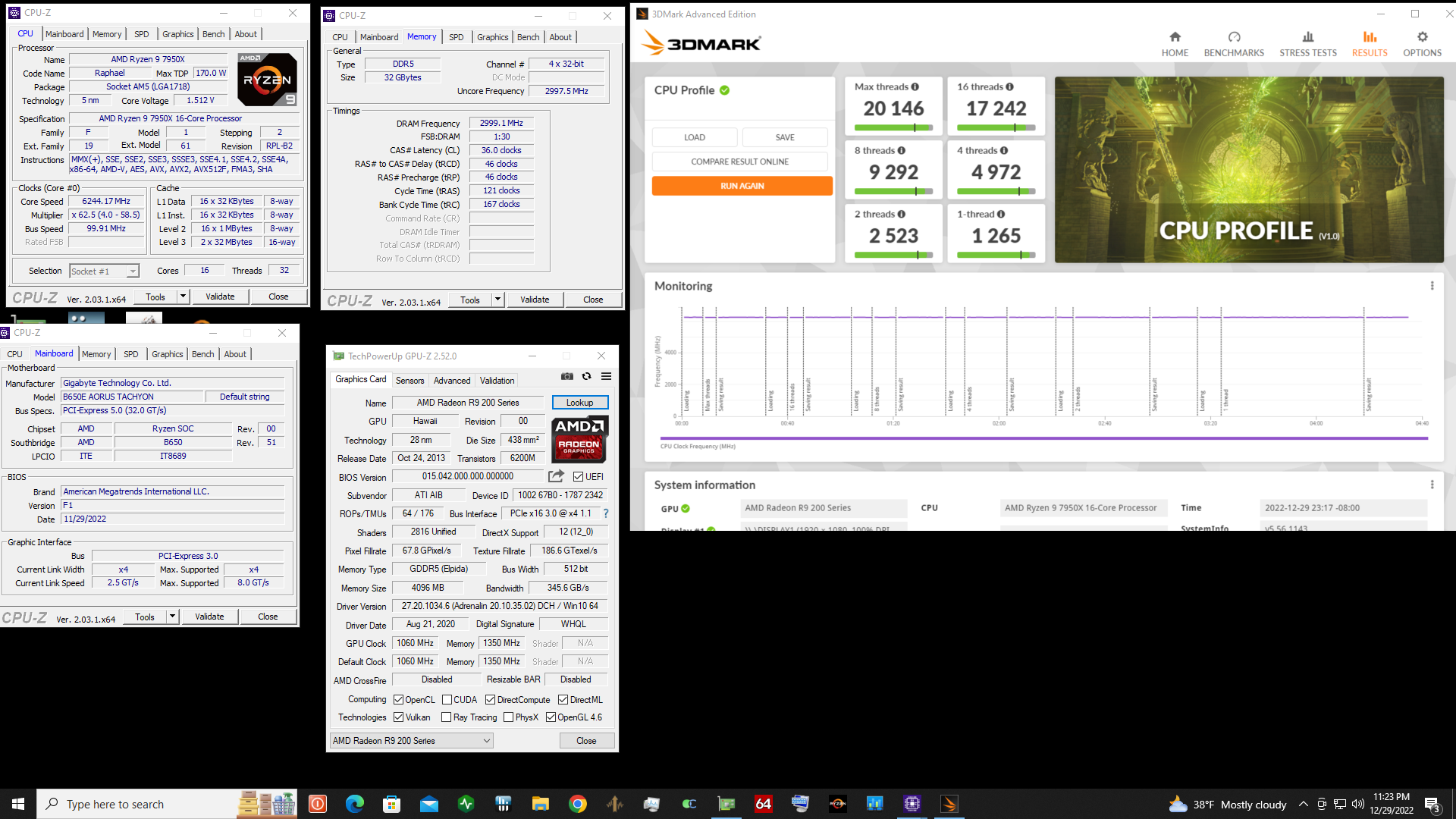Open Mail app from taskbar

428,804
